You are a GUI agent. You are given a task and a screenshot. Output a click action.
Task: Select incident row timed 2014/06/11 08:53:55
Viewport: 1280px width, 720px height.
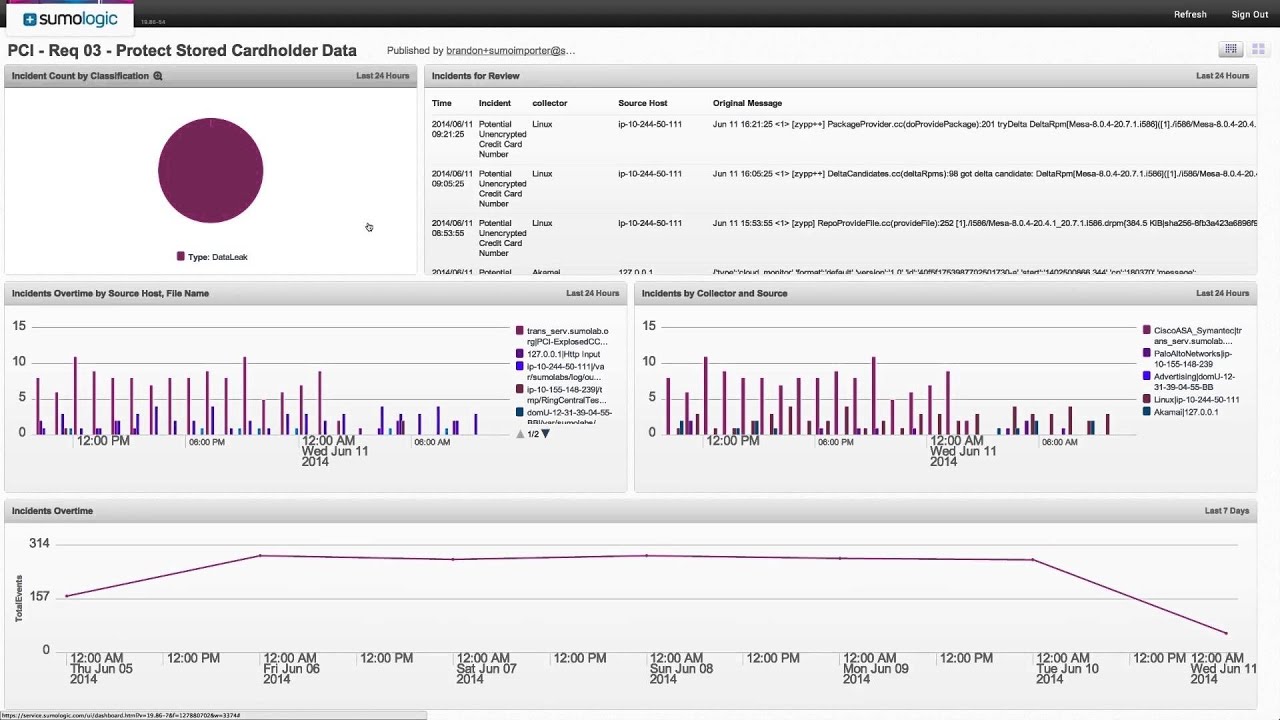tap(841, 238)
